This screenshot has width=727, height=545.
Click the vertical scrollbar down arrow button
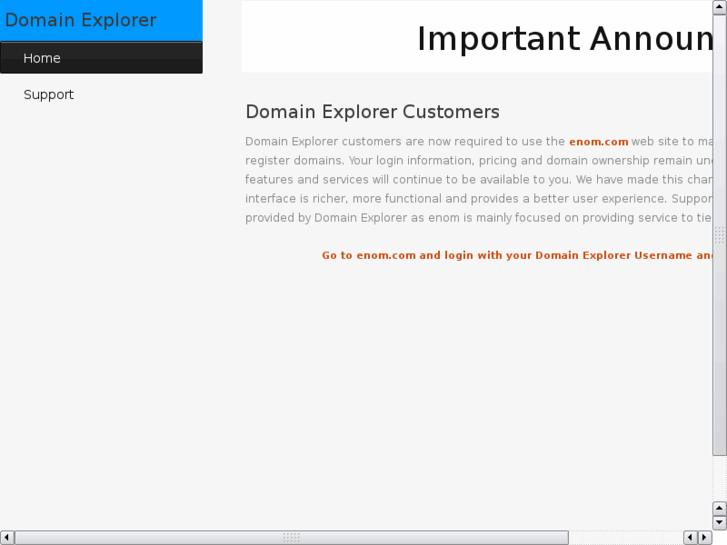719,523
